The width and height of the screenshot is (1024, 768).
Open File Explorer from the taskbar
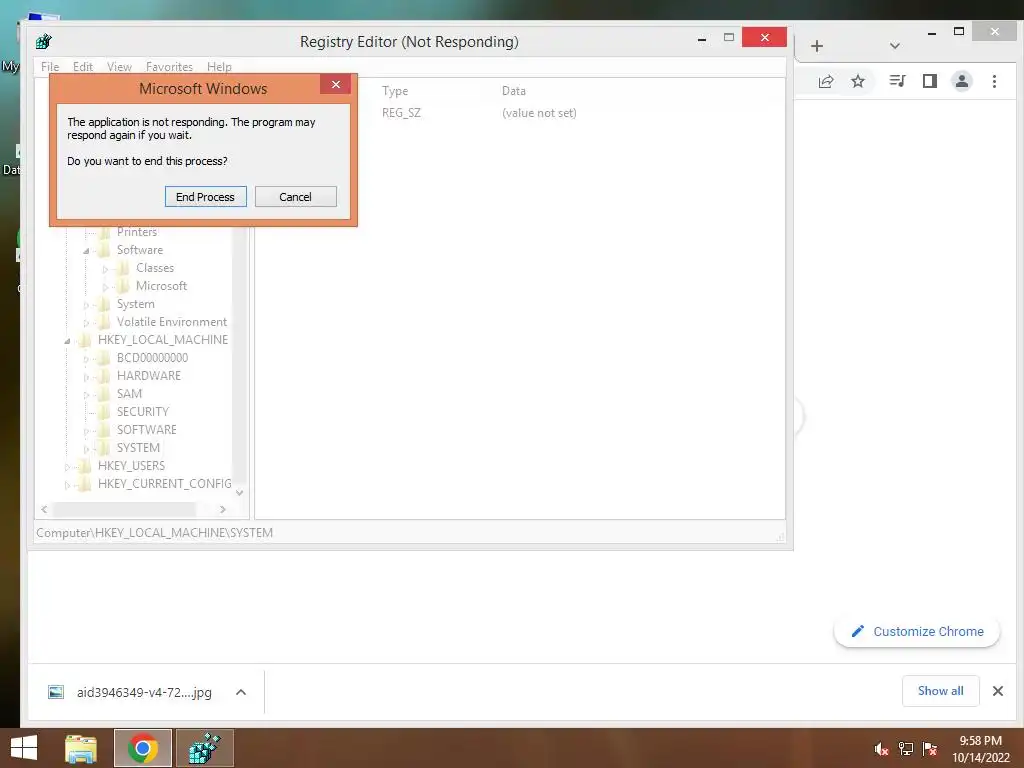[x=81, y=748]
